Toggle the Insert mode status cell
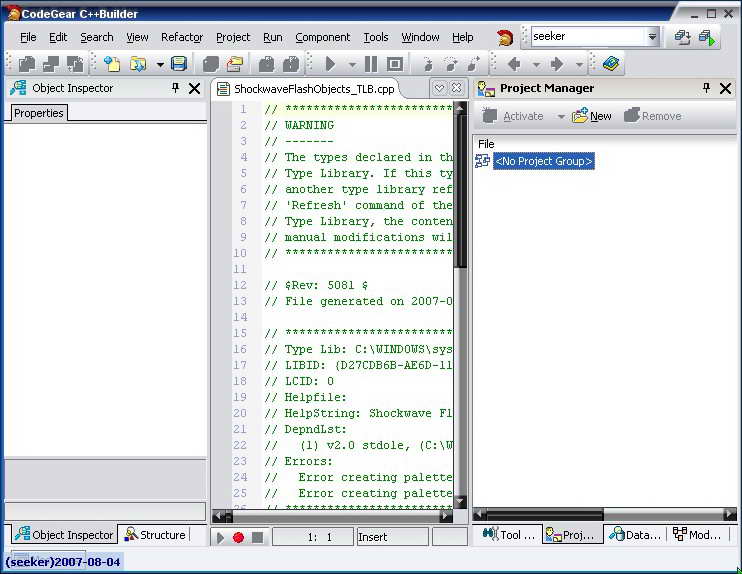Viewport: 742px width, 574px height. tap(392, 537)
